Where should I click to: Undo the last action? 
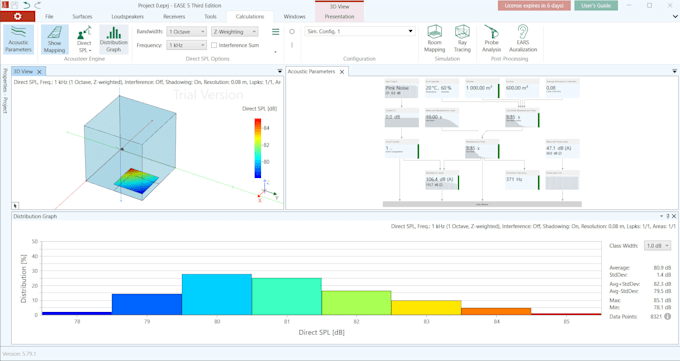[26, 5]
